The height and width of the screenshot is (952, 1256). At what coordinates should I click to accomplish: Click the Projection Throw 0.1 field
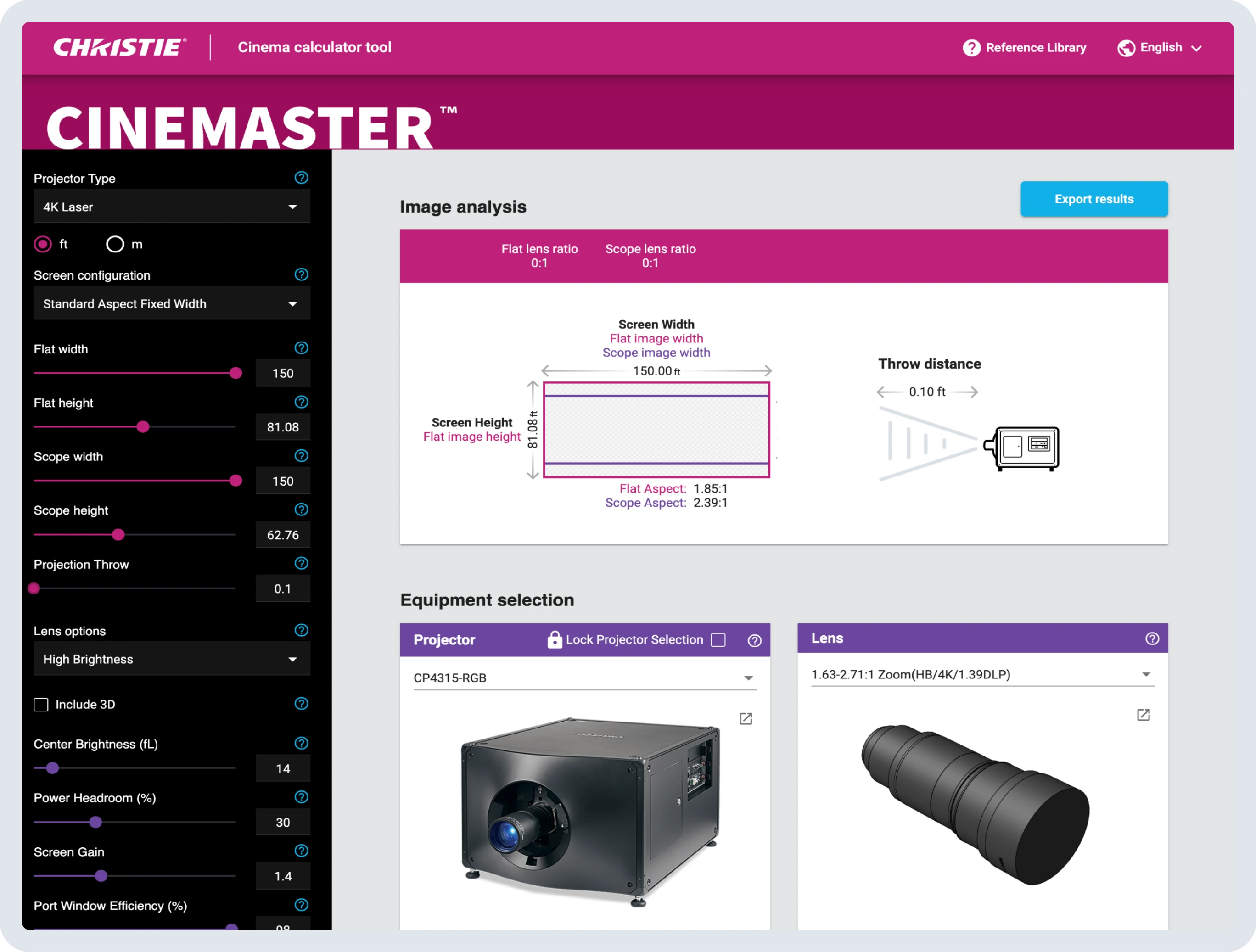tap(283, 588)
